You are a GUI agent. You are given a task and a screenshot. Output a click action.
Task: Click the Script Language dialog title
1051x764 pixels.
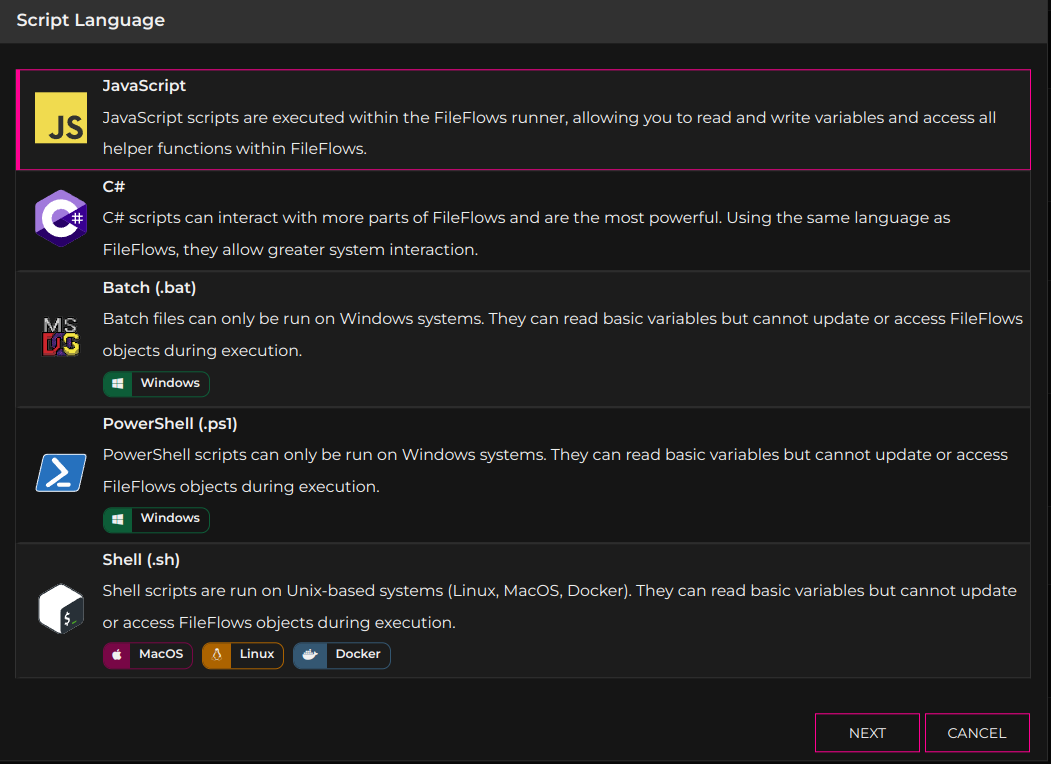91,20
